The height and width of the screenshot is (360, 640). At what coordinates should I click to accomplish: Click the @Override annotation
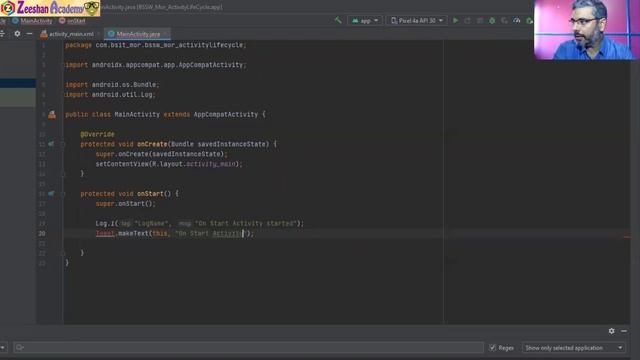point(98,134)
